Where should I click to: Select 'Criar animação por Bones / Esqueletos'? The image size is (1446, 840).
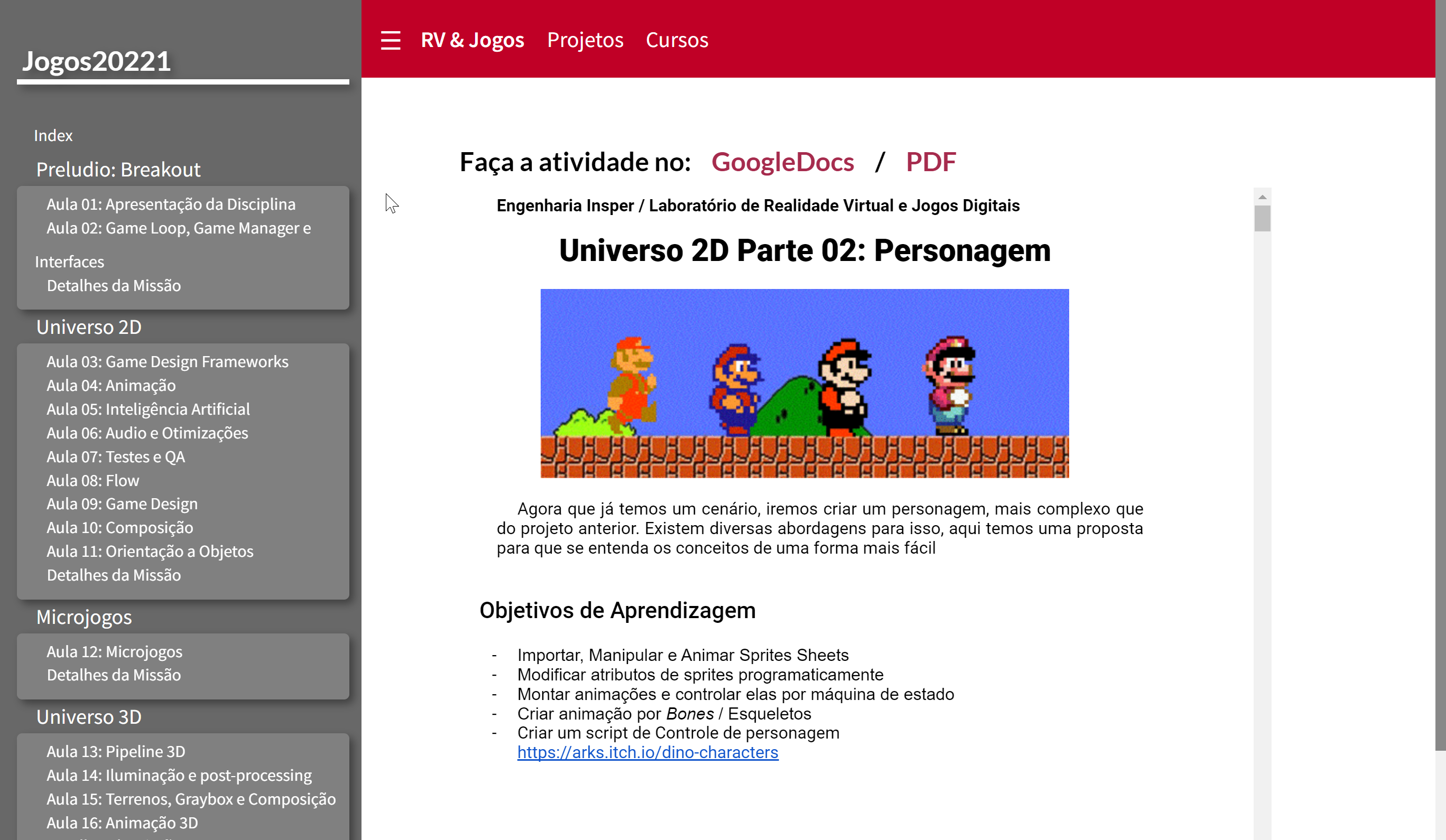point(664,714)
